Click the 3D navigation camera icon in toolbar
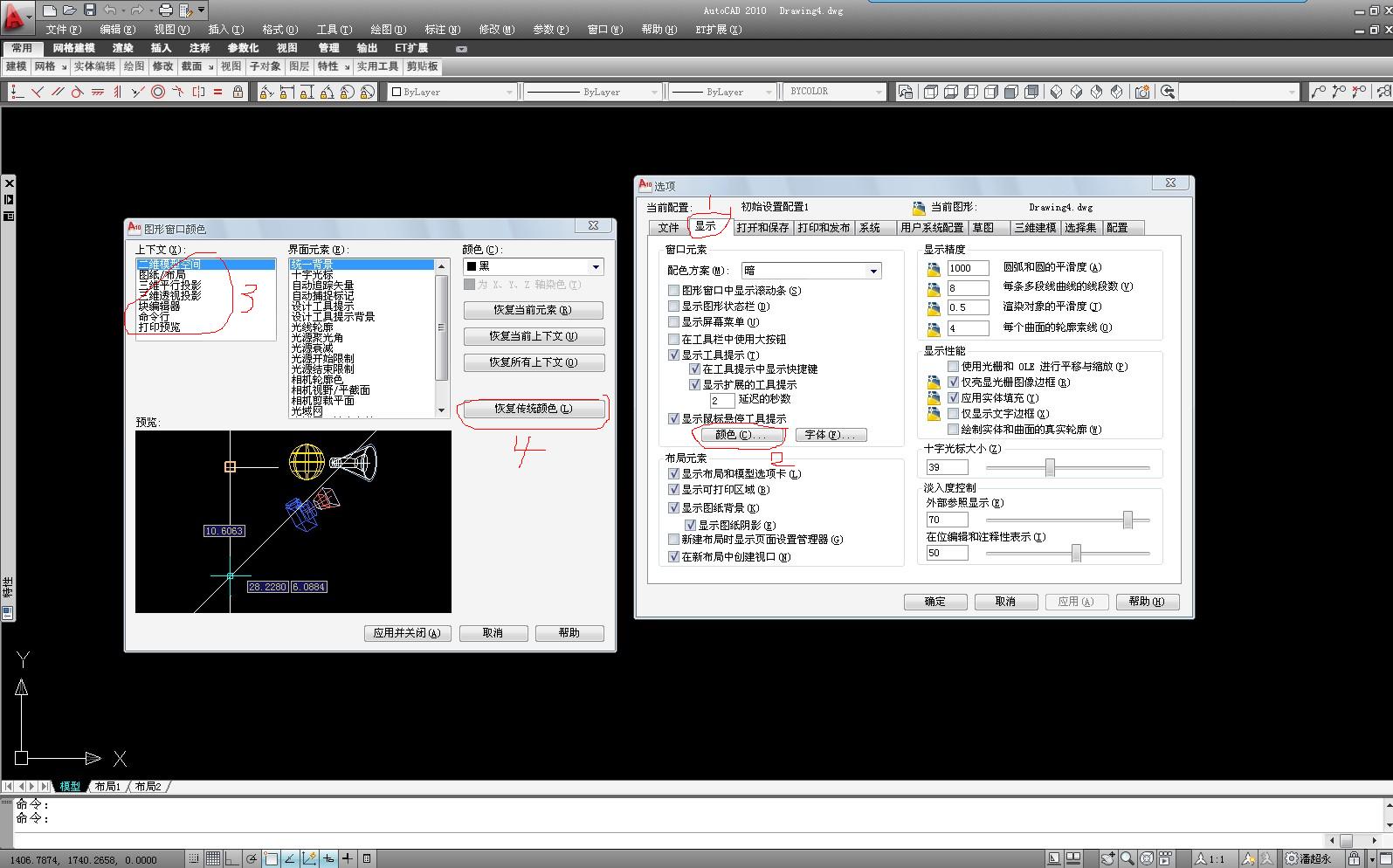 pyautogui.click(x=1141, y=92)
